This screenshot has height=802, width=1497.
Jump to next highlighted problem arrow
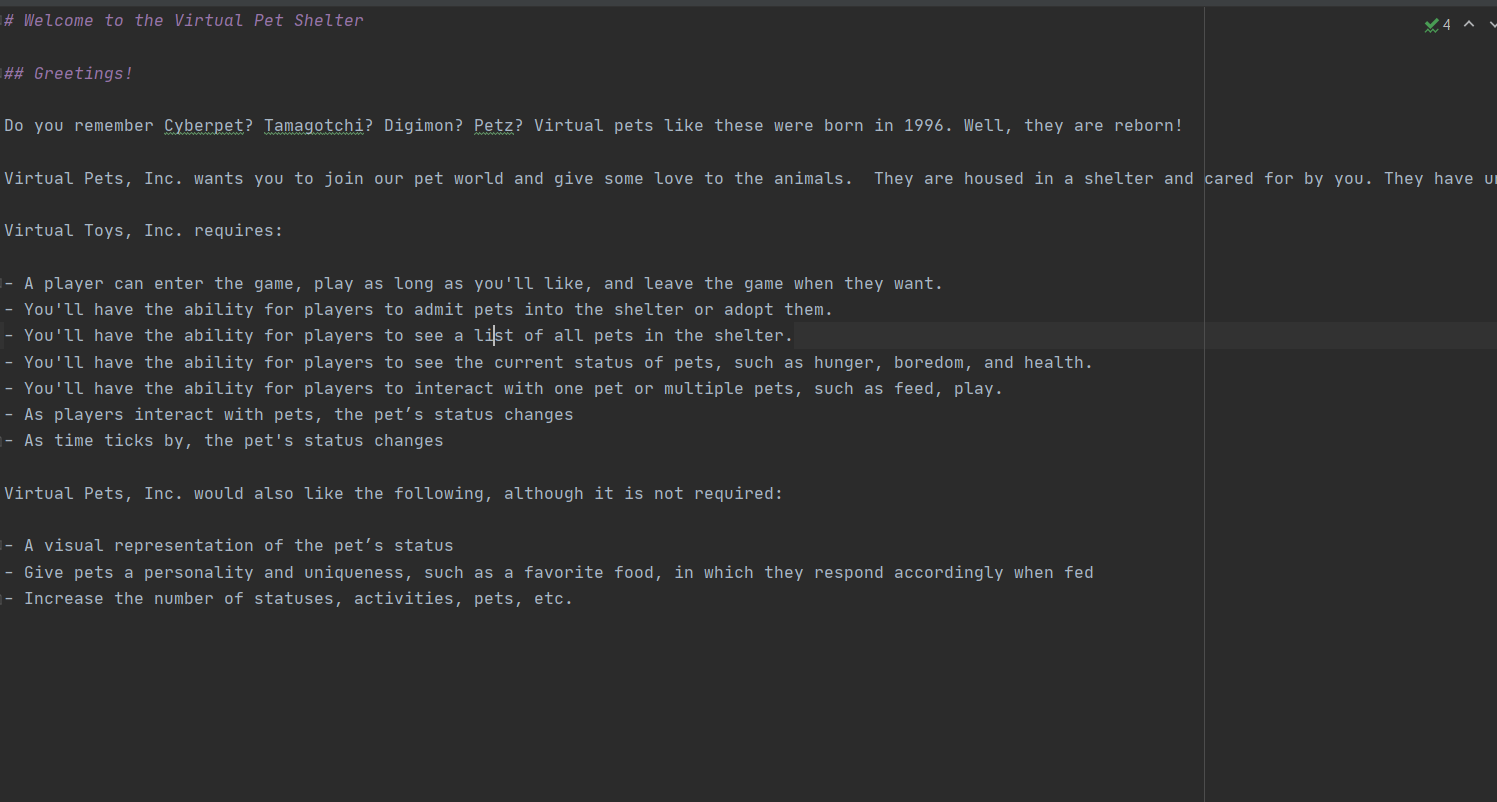1492,24
